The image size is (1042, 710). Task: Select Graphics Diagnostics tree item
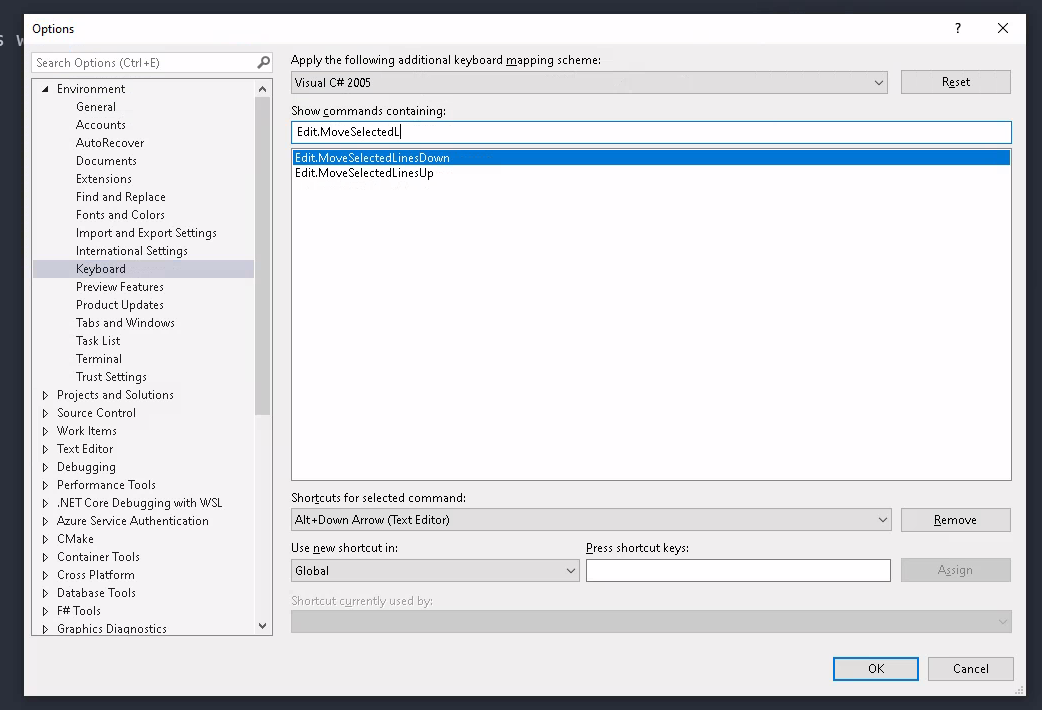coord(112,628)
